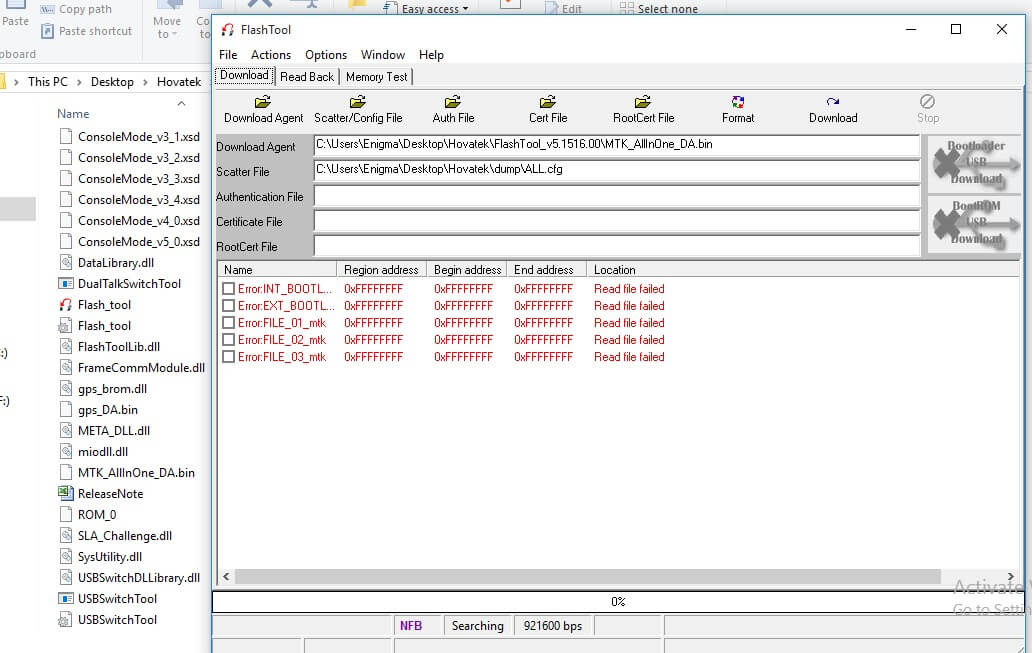Open the Help menu
This screenshot has height=653, width=1032.
(431, 55)
